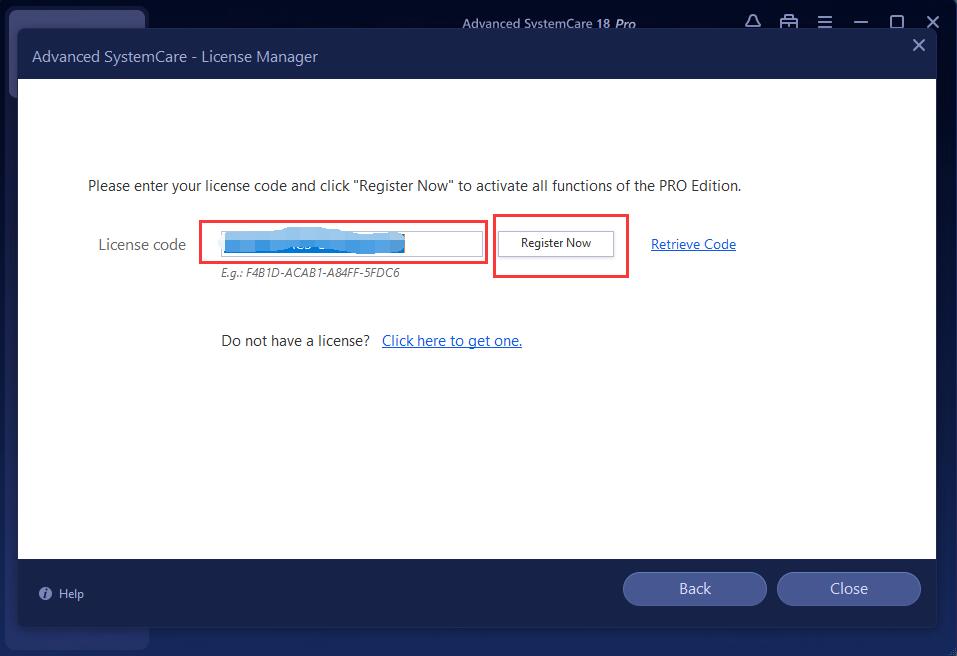
Task: Click the 'Do not have a license?' text
Action: (x=295, y=341)
